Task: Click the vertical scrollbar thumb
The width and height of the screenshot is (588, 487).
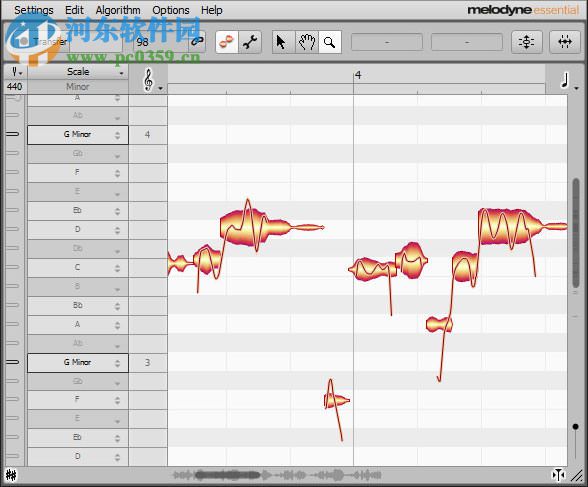Action: point(576,233)
